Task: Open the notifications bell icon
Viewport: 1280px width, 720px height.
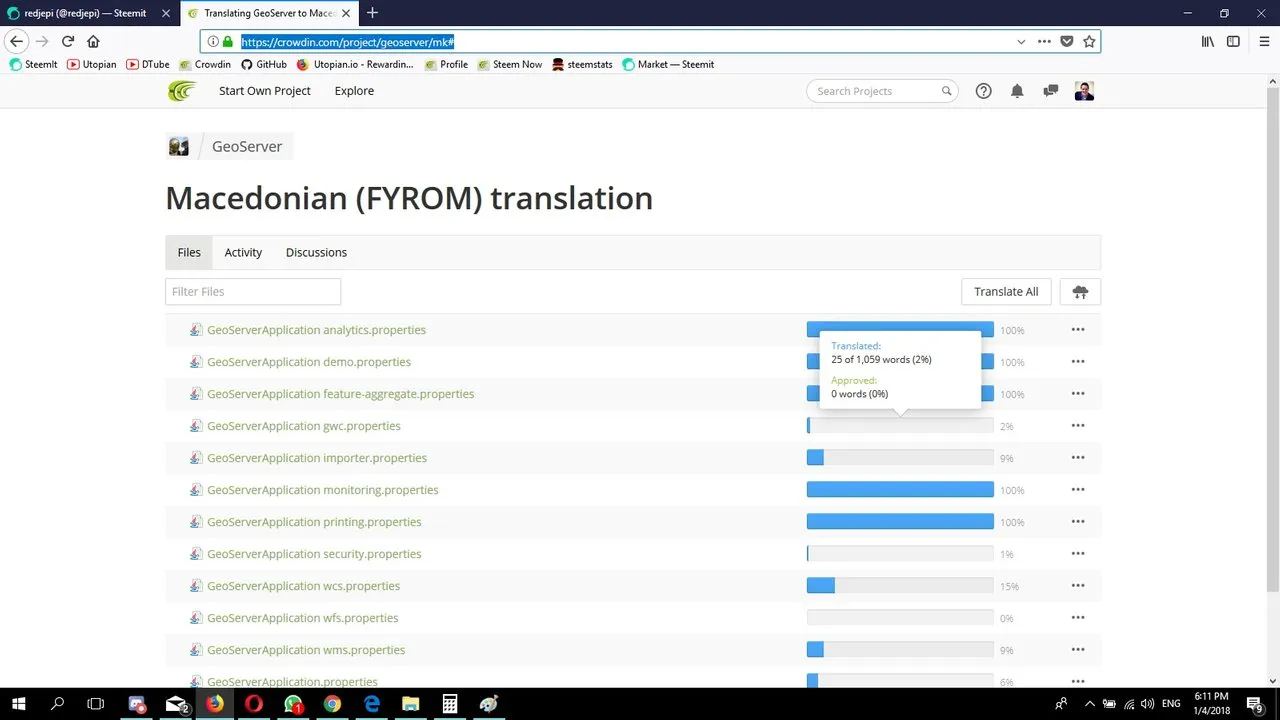Action: tap(1017, 91)
